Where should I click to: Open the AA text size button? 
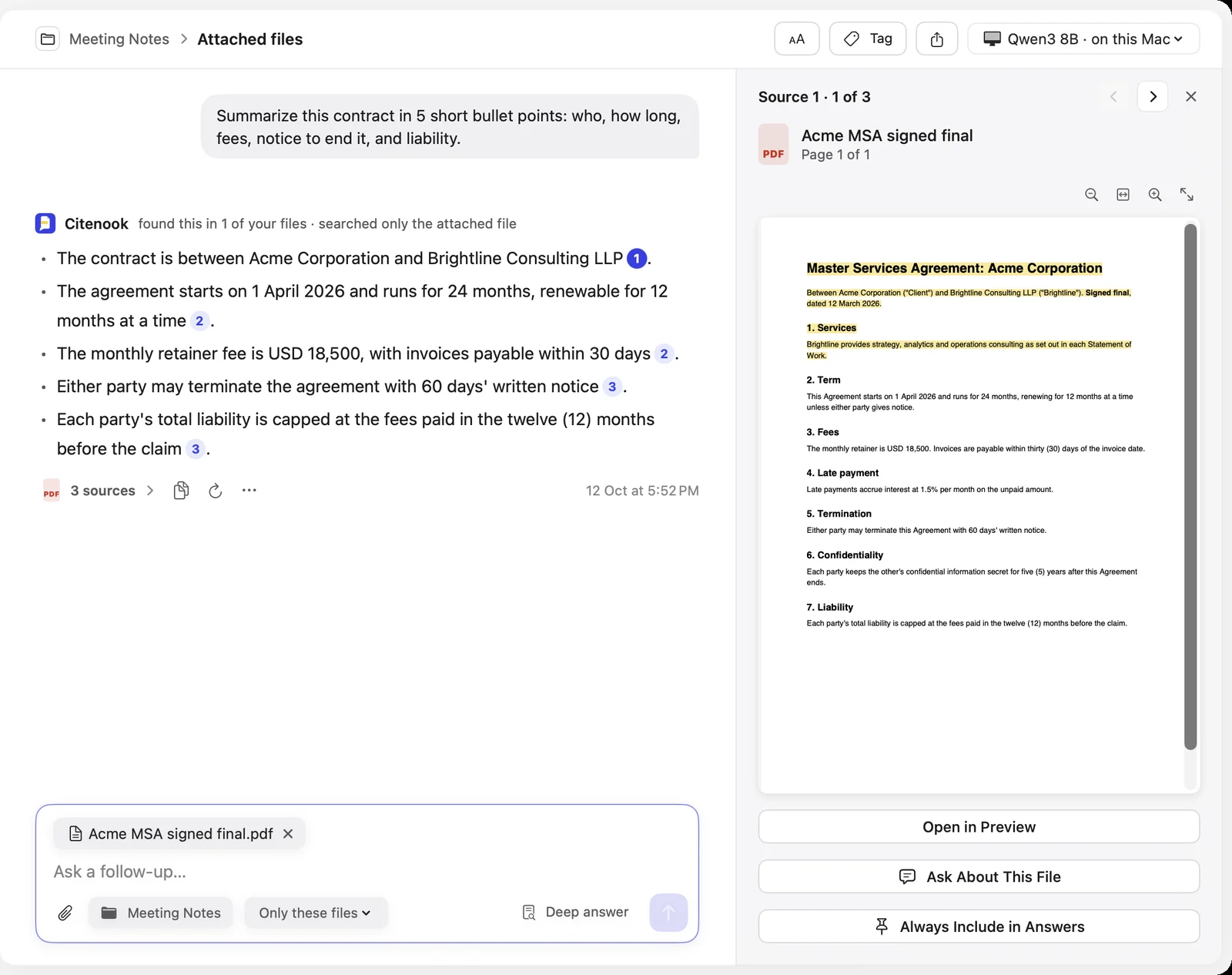pos(797,39)
